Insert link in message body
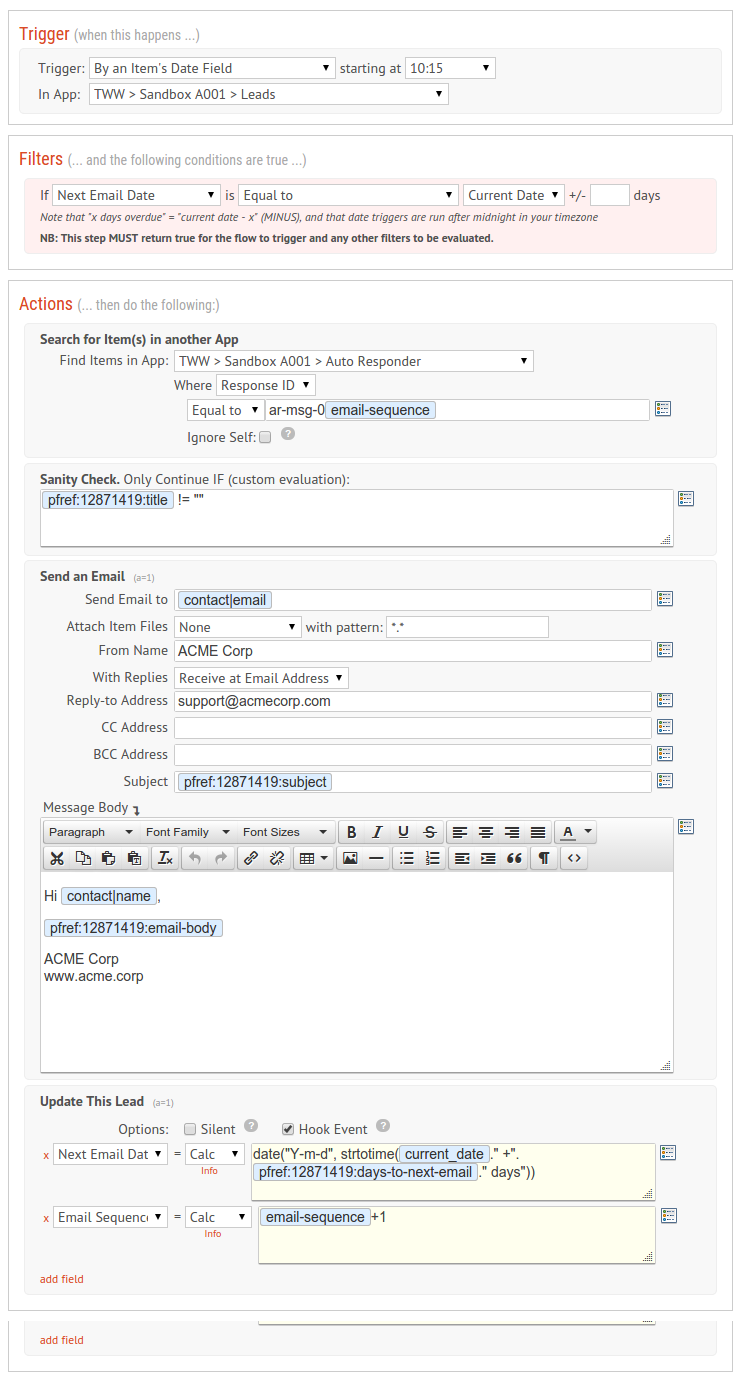This screenshot has width=741, height=1382. pos(251,858)
